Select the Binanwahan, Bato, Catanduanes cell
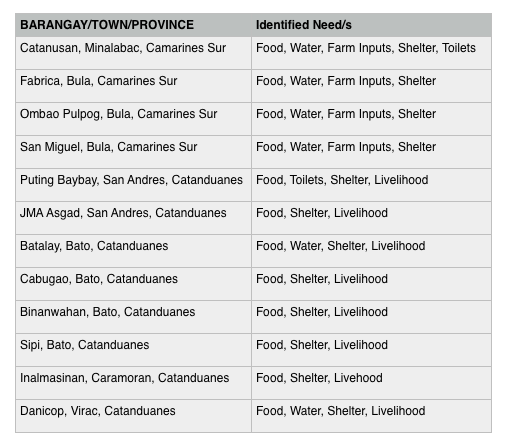 tap(133, 317)
